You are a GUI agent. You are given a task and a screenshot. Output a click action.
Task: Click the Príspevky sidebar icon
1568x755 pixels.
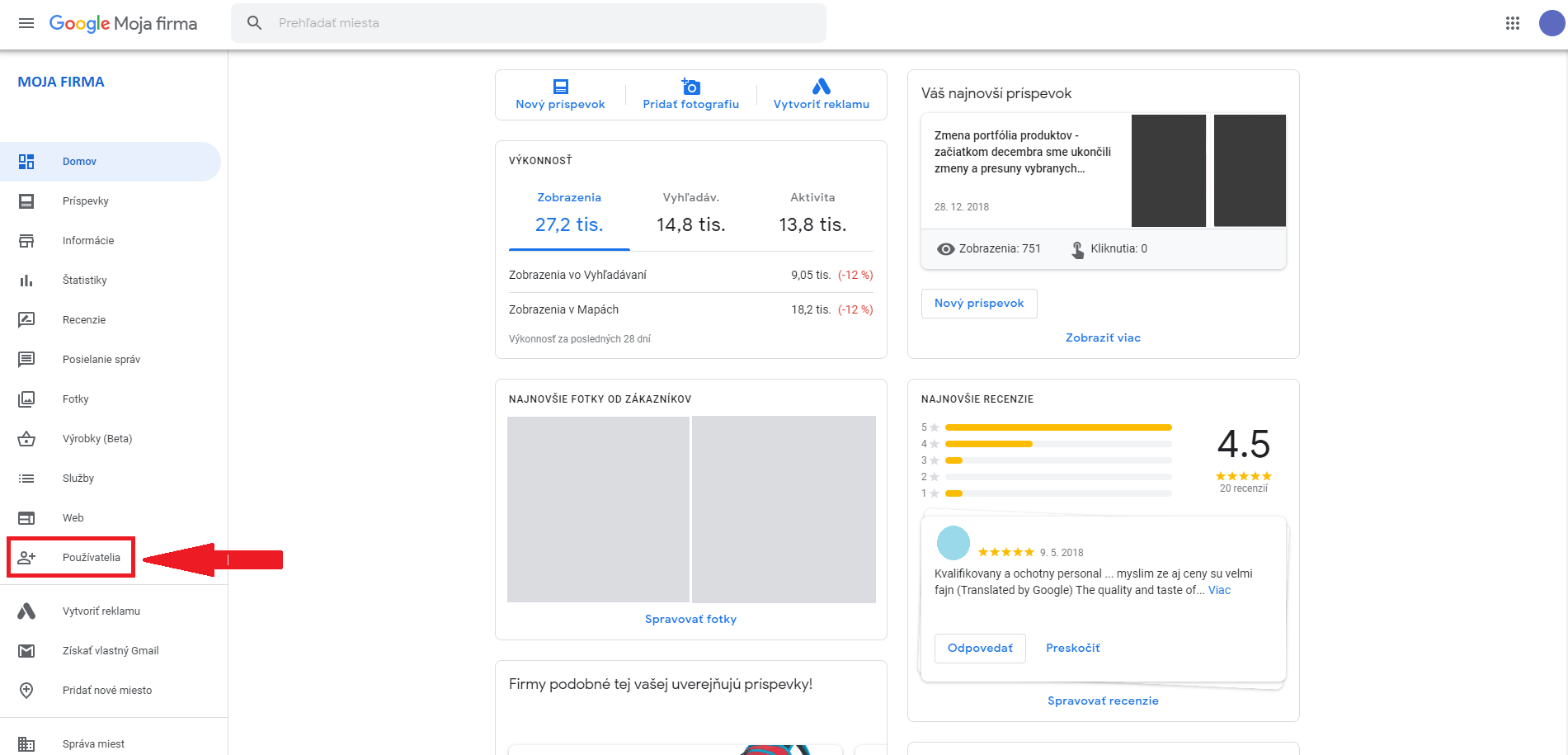tap(26, 201)
